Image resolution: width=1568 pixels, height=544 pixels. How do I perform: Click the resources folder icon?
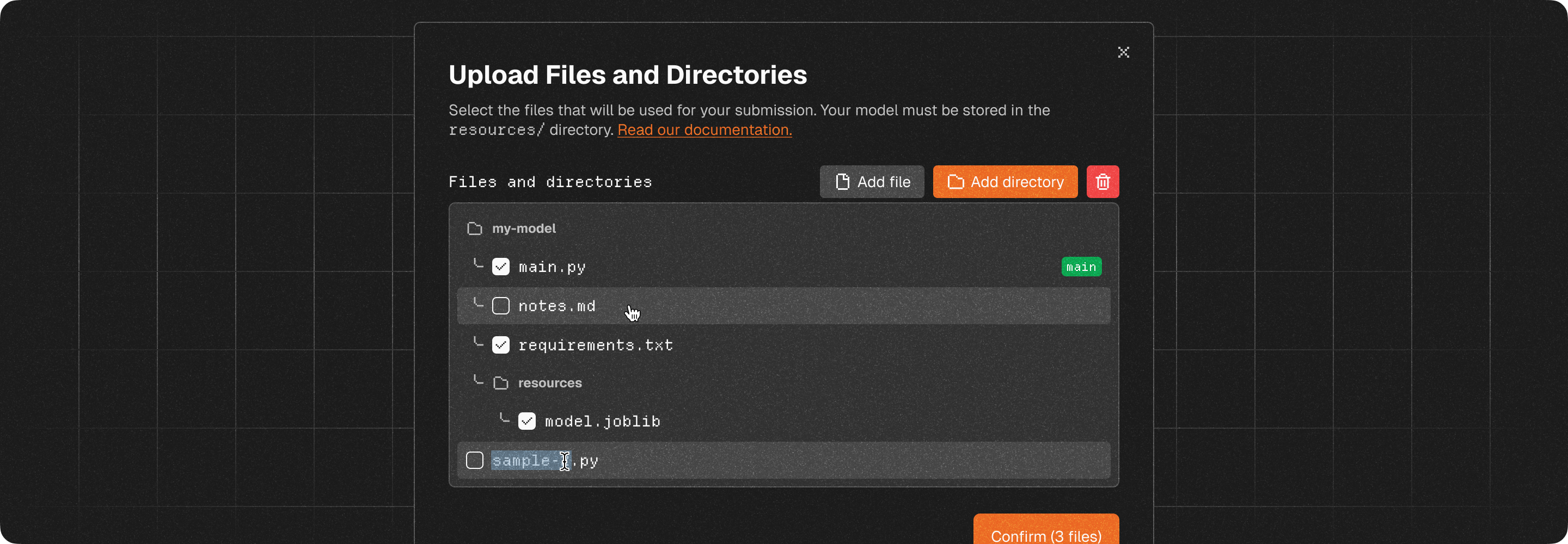point(500,384)
